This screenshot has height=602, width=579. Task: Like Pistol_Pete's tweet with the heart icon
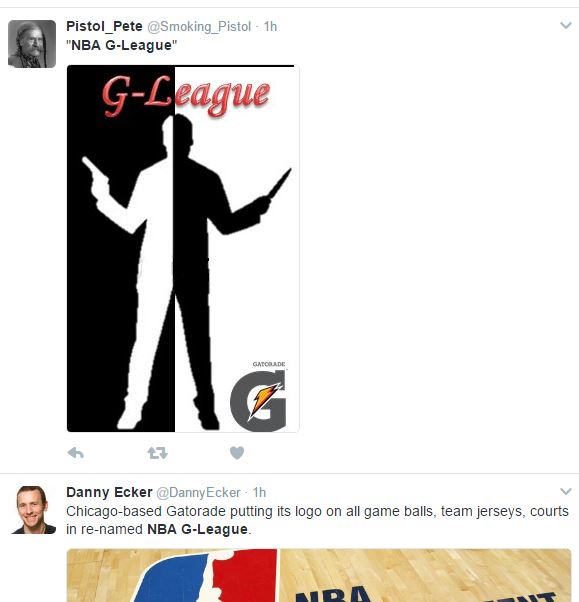click(x=237, y=453)
